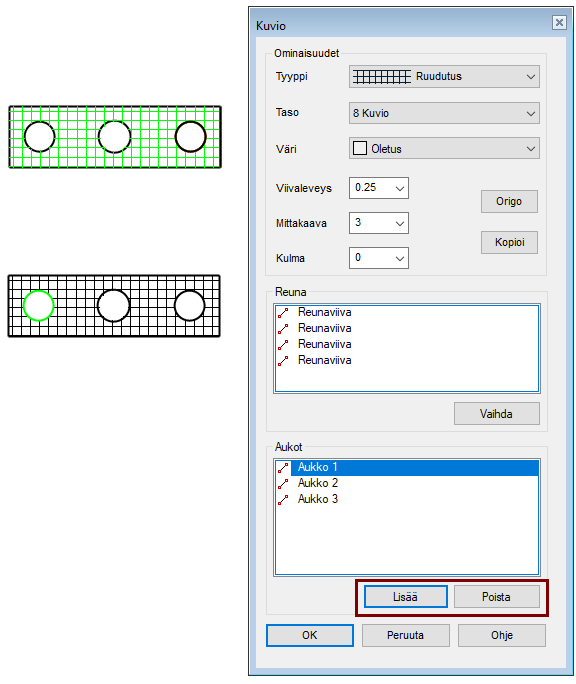Open the Väri dropdown showing Oletus
Viewport: 576px width, 684px height.
tap(444, 148)
